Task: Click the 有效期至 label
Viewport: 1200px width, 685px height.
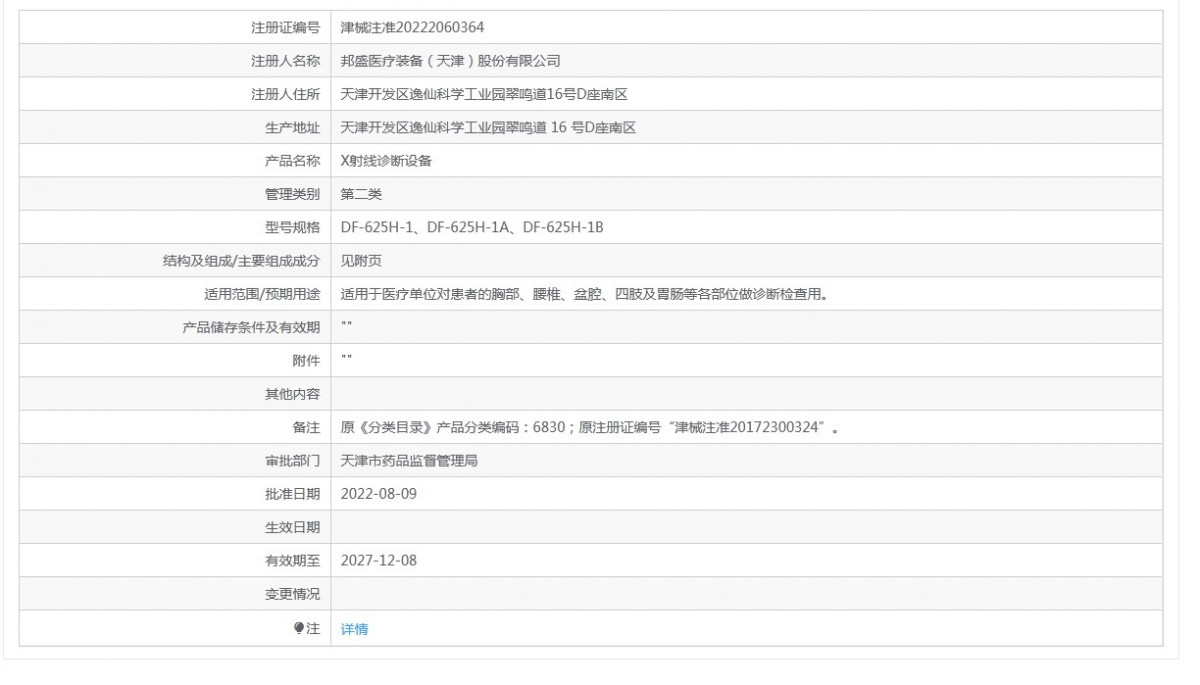Action: pyautogui.click(x=292, y=561)
